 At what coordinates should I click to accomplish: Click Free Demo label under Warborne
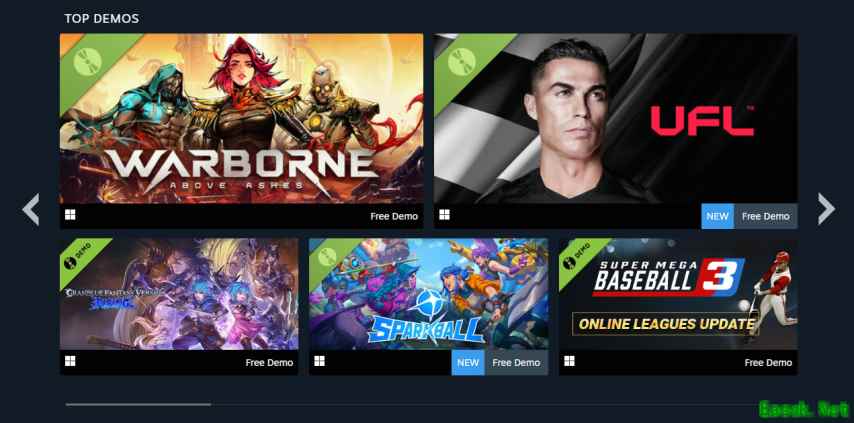coord(394,216)
